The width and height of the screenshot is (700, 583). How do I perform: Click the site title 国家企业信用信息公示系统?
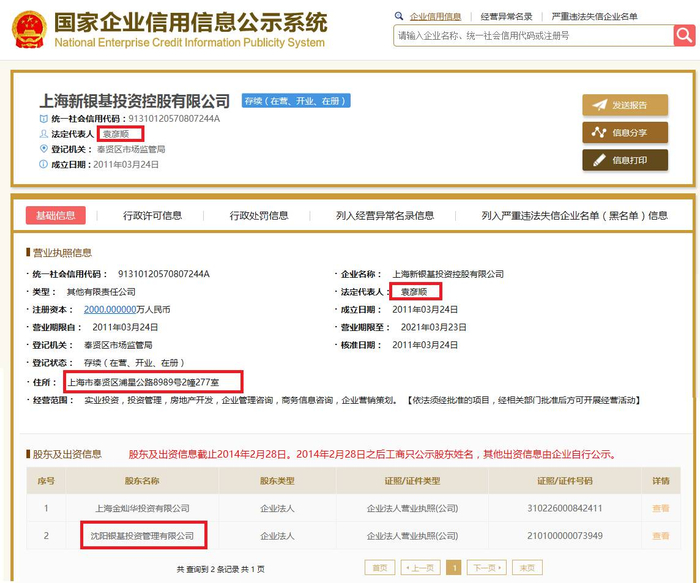pos(191,22)
